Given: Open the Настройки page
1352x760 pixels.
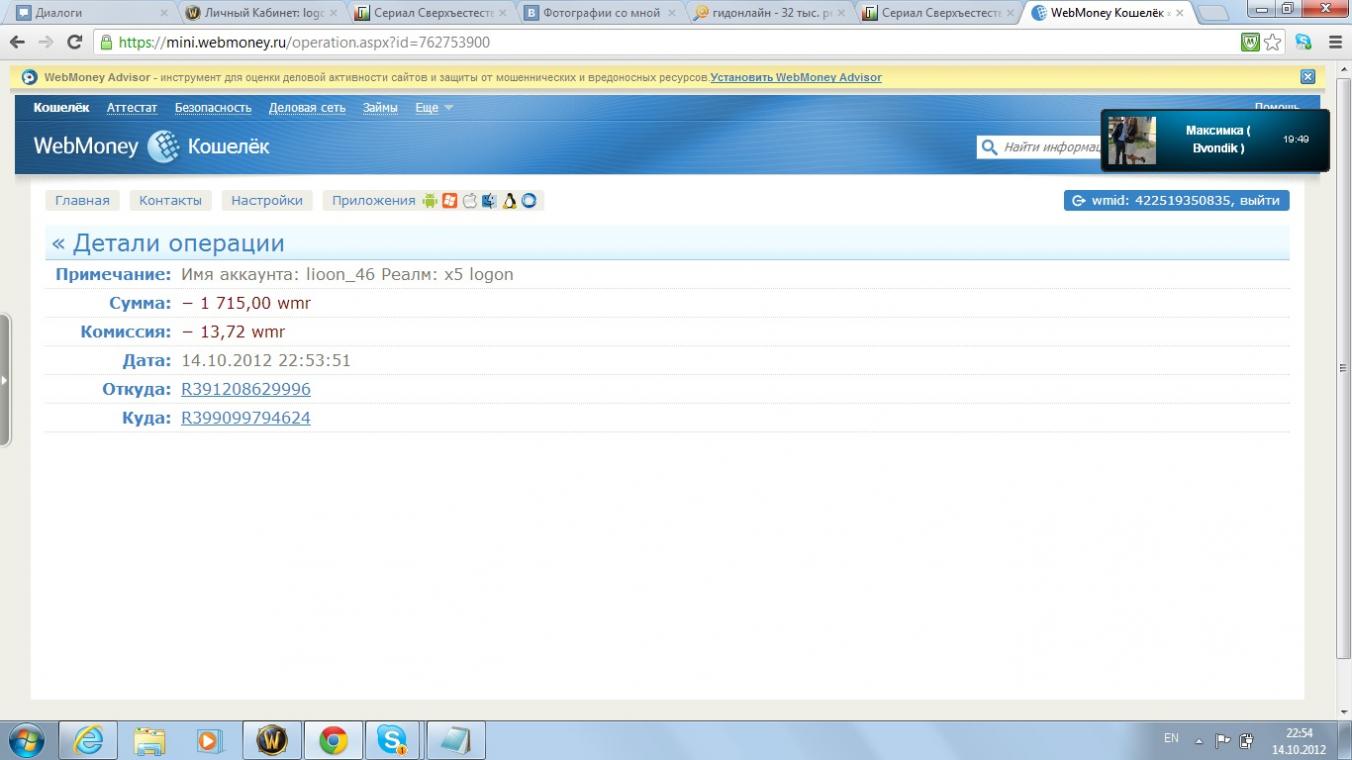Looking at the screenshot, I should tap(267, 200).
